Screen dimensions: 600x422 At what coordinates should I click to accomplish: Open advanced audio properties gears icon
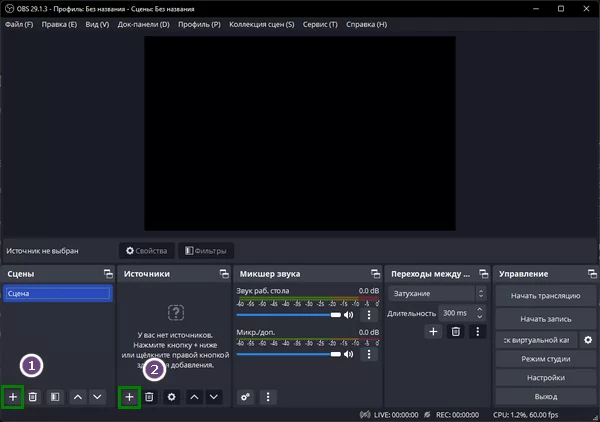(245, 397)
